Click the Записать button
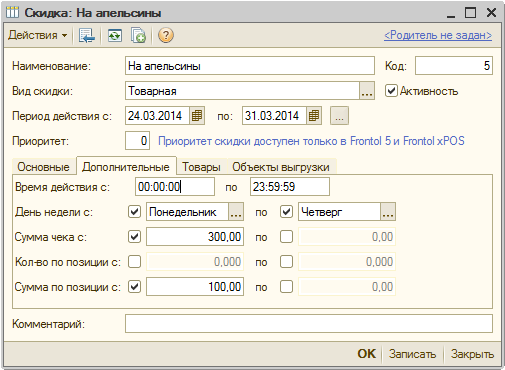Image resolution: width=505 pixels, height=370 pixels. [x=412, y=354]
